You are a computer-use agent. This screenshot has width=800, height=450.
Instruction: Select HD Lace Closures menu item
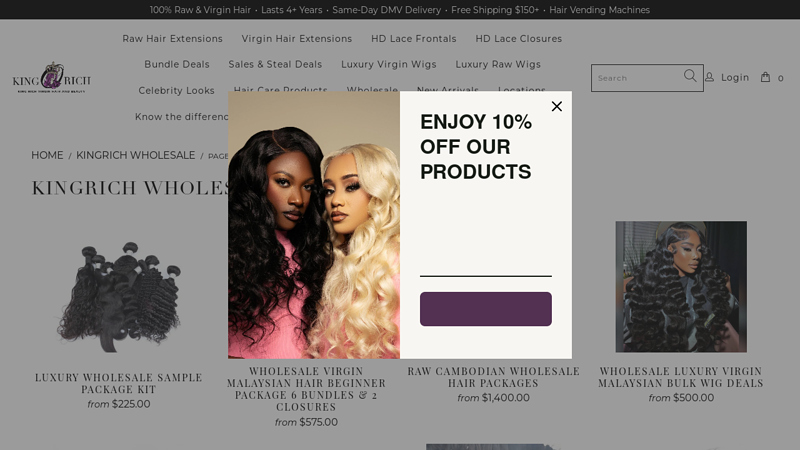pos(519,39)
